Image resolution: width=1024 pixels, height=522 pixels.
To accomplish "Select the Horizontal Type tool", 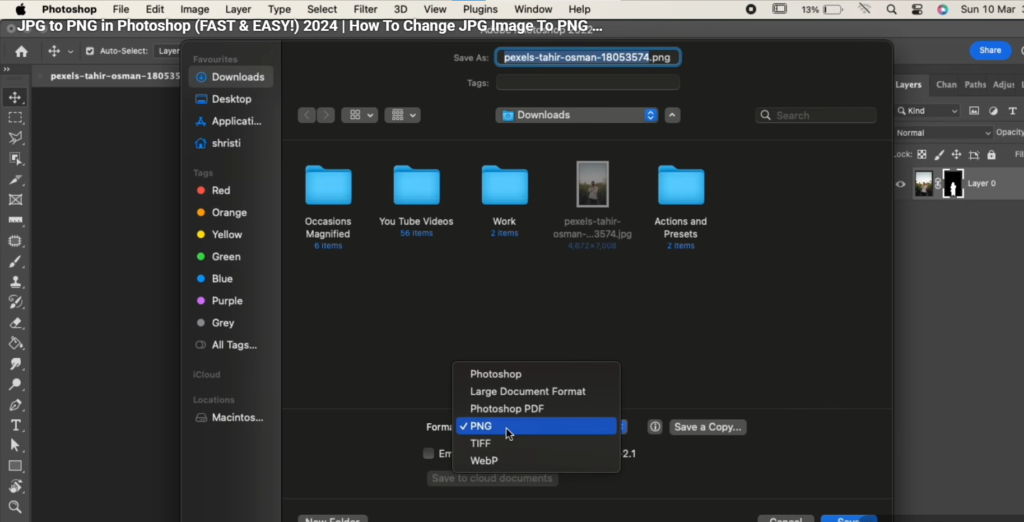I will (15, 425).
